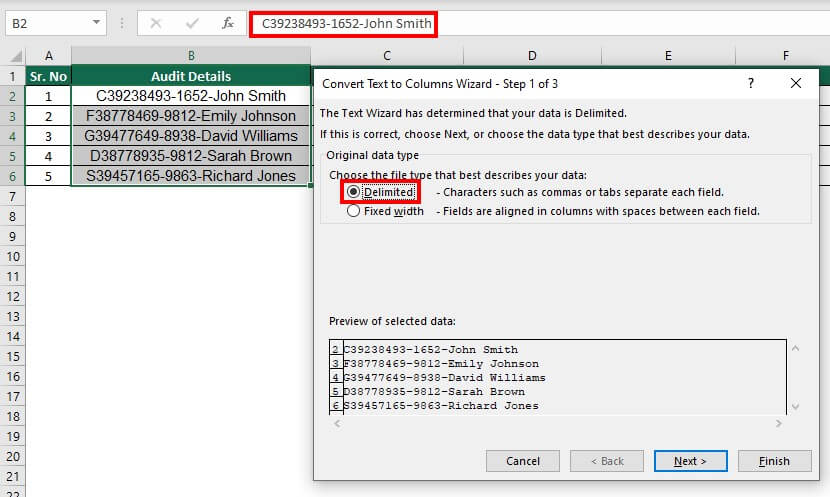Select row 20 header

12,456
